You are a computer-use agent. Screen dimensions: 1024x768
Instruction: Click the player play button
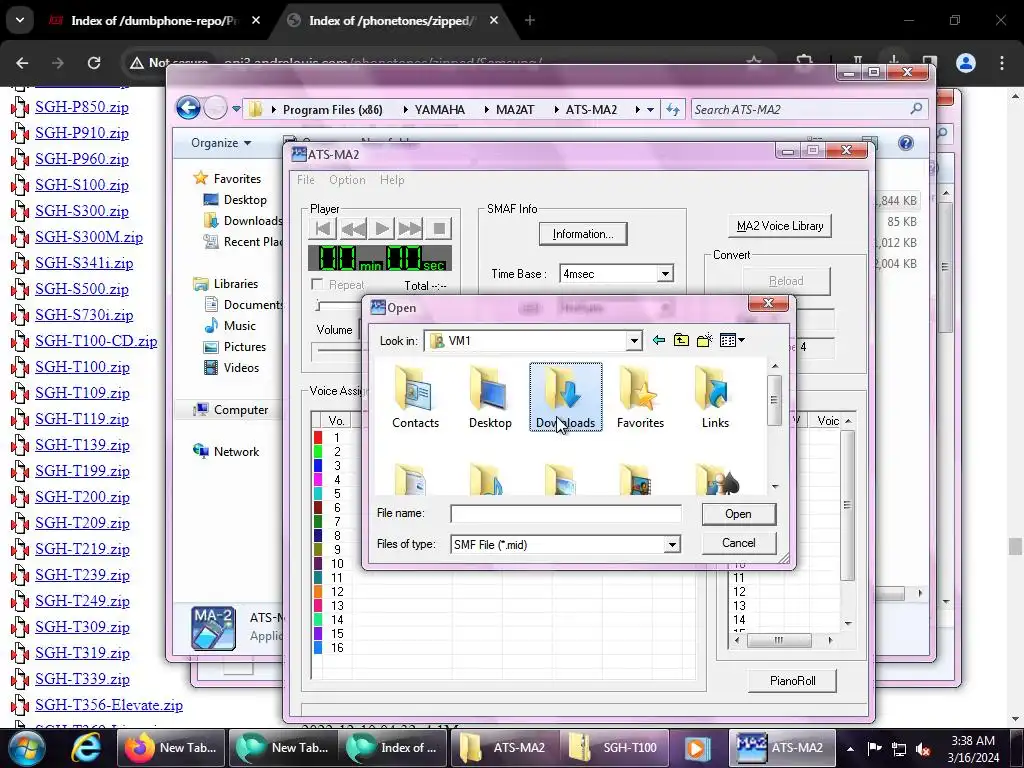pos(381,229)
